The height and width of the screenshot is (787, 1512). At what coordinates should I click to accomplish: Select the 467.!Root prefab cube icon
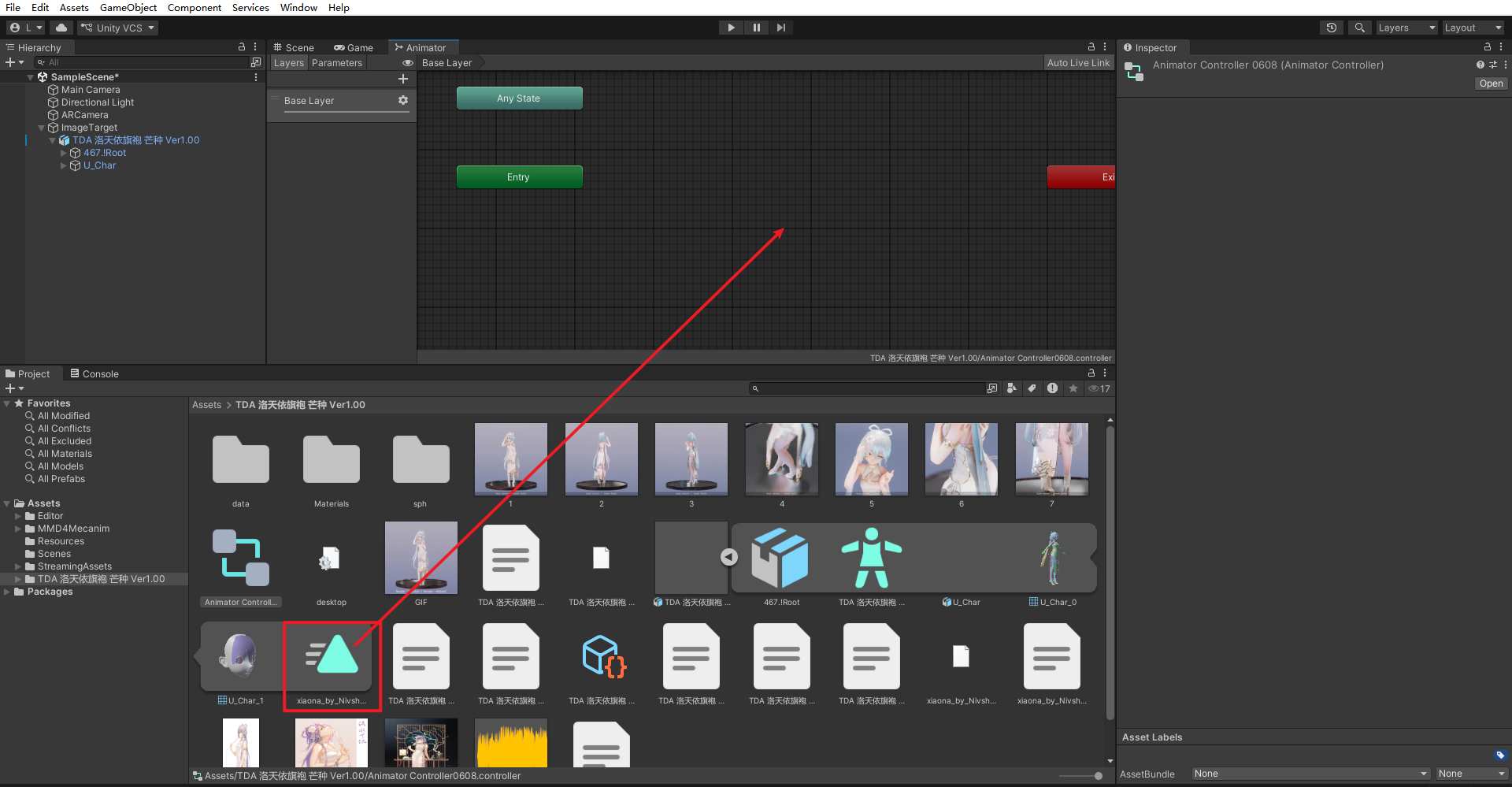pyautogui.click(x=780, y=558)
